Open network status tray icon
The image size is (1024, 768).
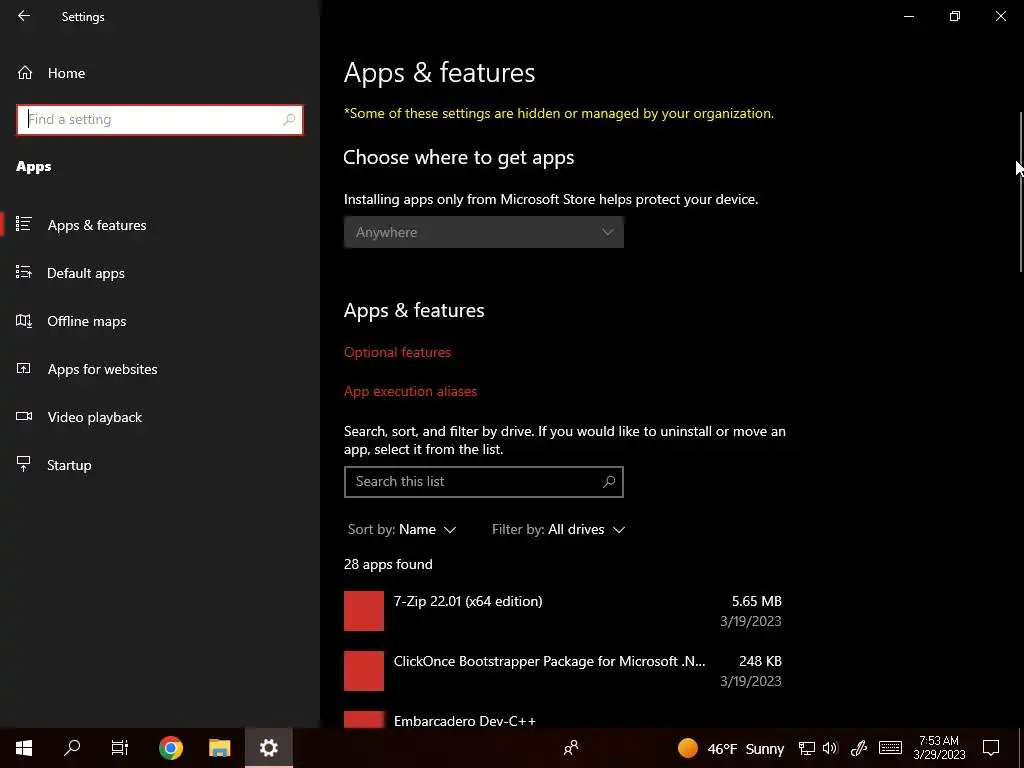pyautogui.click(x=807, y=748)
